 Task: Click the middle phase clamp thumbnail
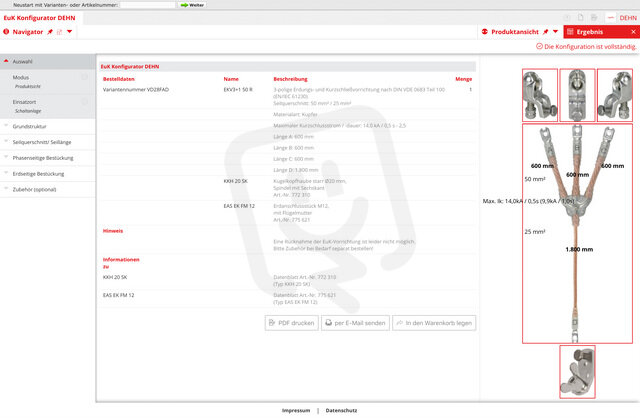(x=577, y=95)
